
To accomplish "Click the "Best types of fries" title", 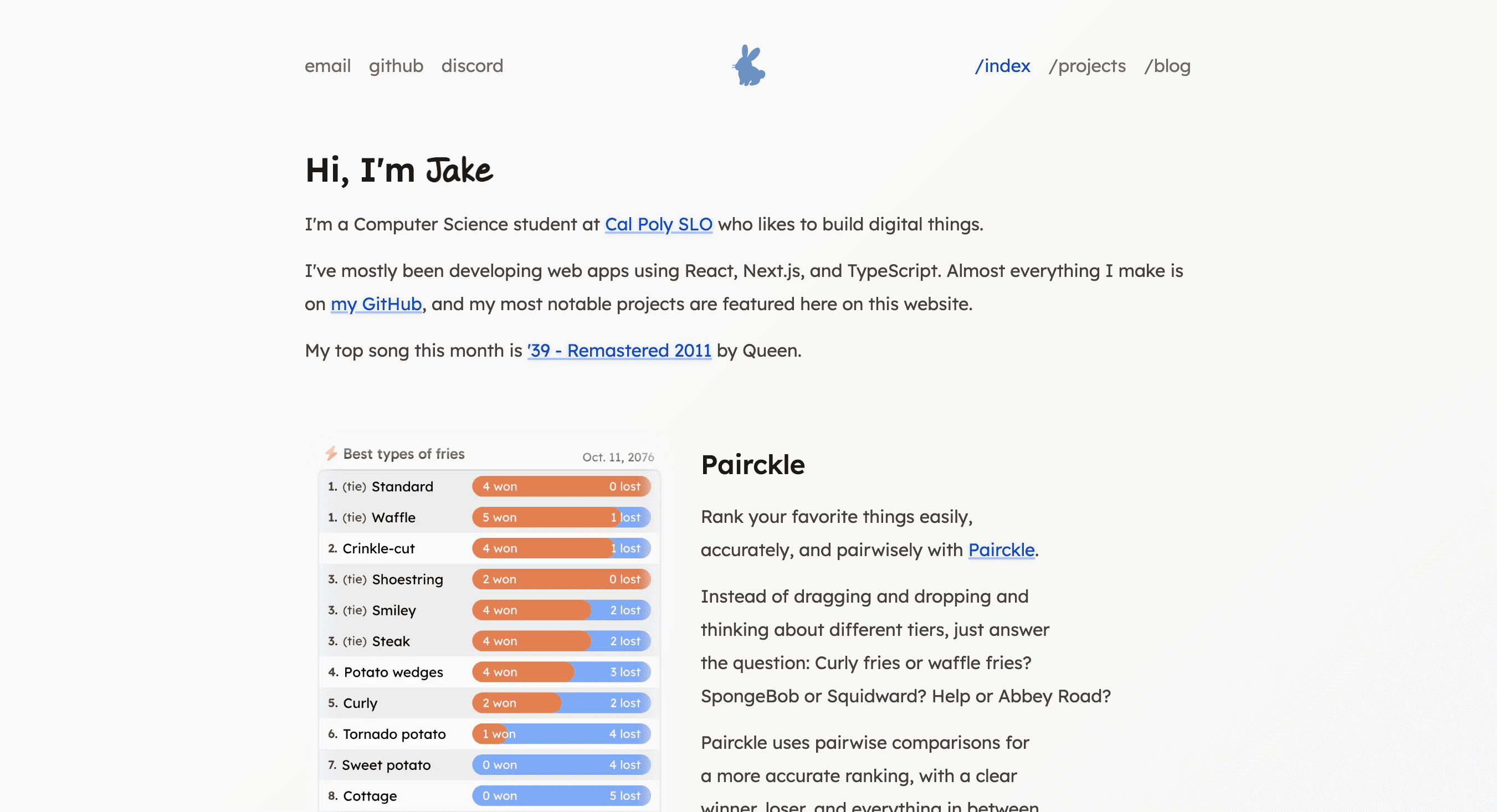I will point(403,454).
